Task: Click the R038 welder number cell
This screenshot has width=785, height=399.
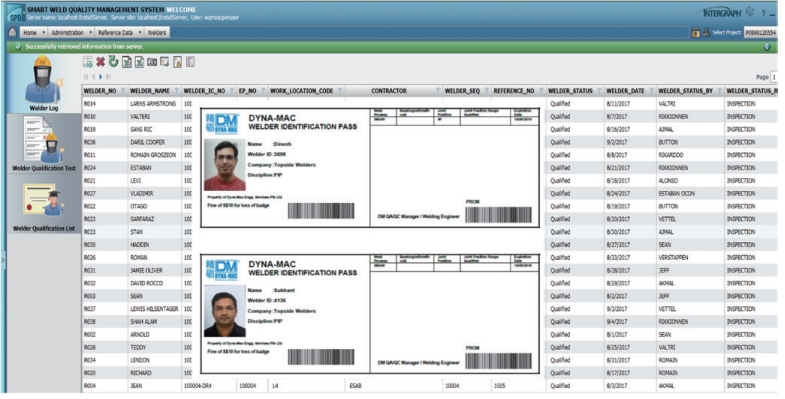Action: coord(90,322)
